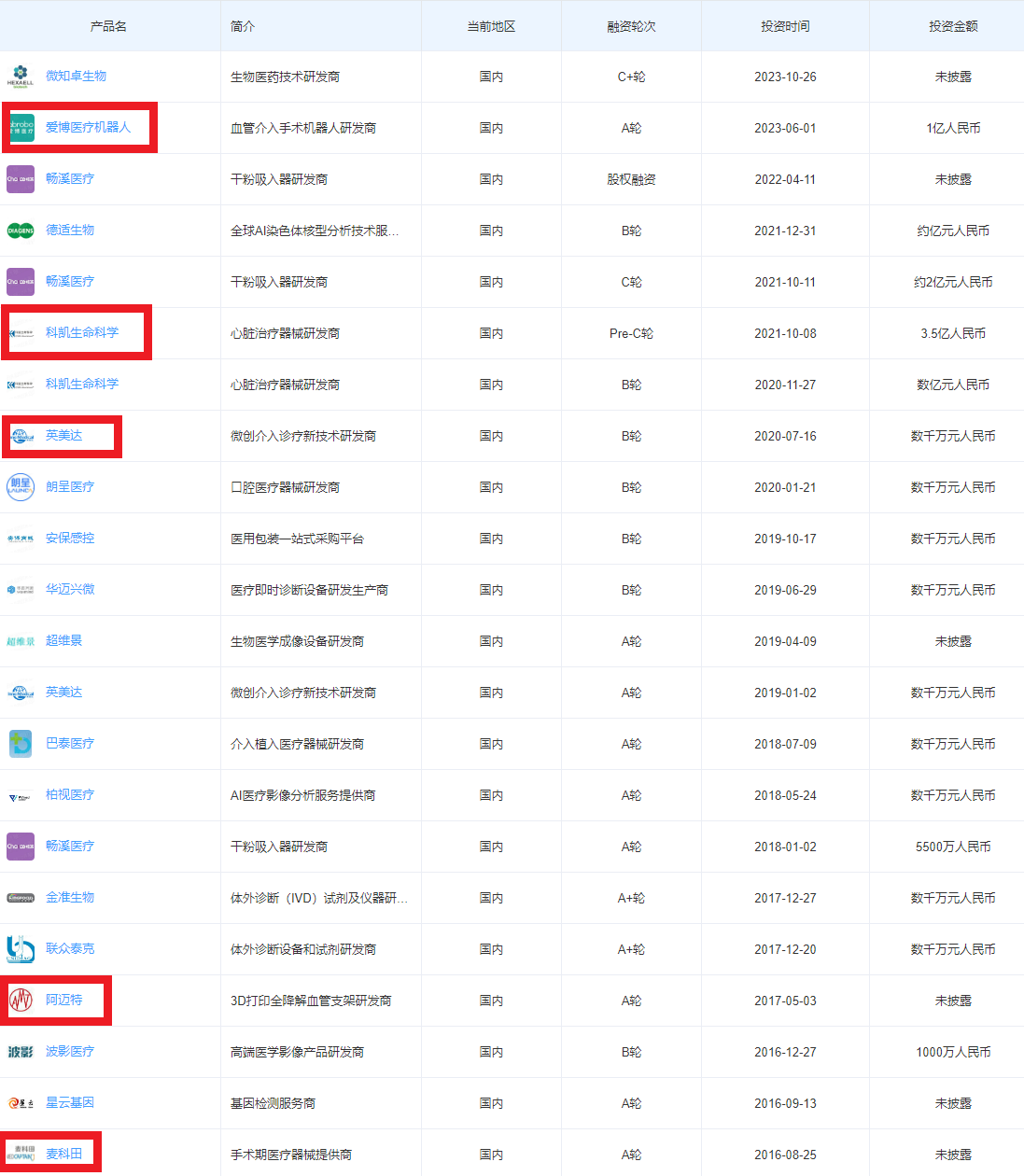Click the 阿迈特 red circular logo
1024x1176 pixels.
[21, 1001]
